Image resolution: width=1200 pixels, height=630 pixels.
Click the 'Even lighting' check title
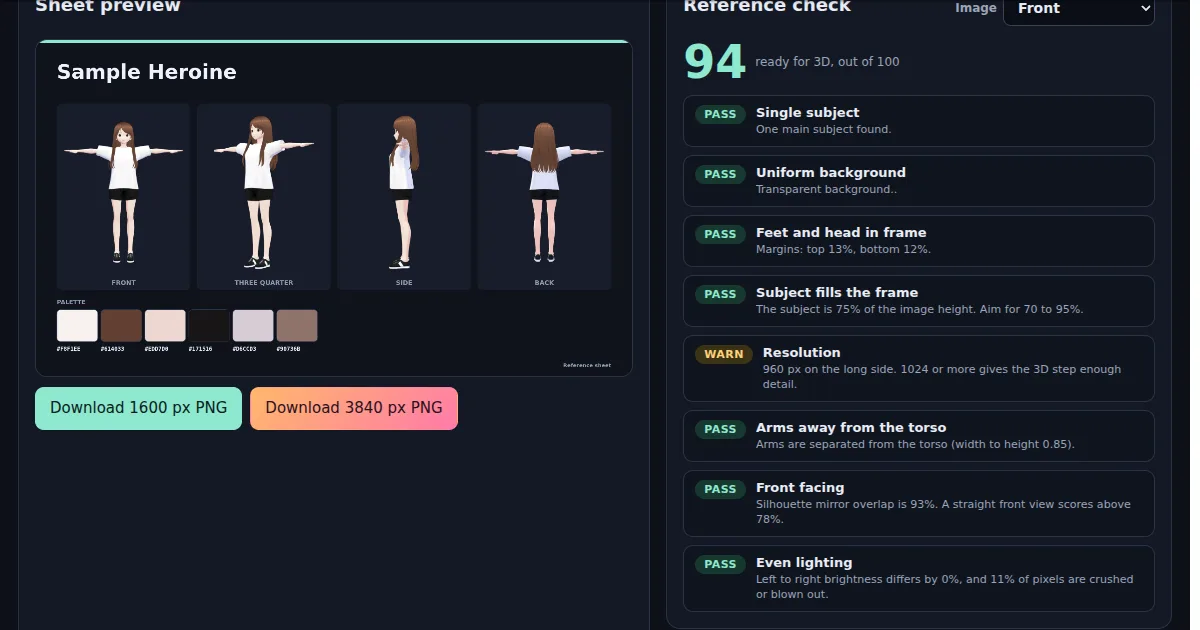click(804, 563)
